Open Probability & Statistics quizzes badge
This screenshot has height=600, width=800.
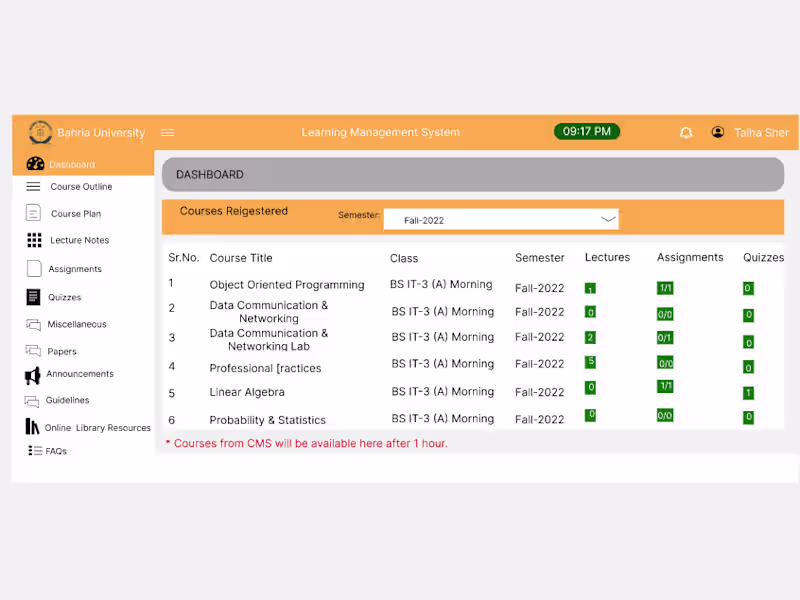(748, 417)
